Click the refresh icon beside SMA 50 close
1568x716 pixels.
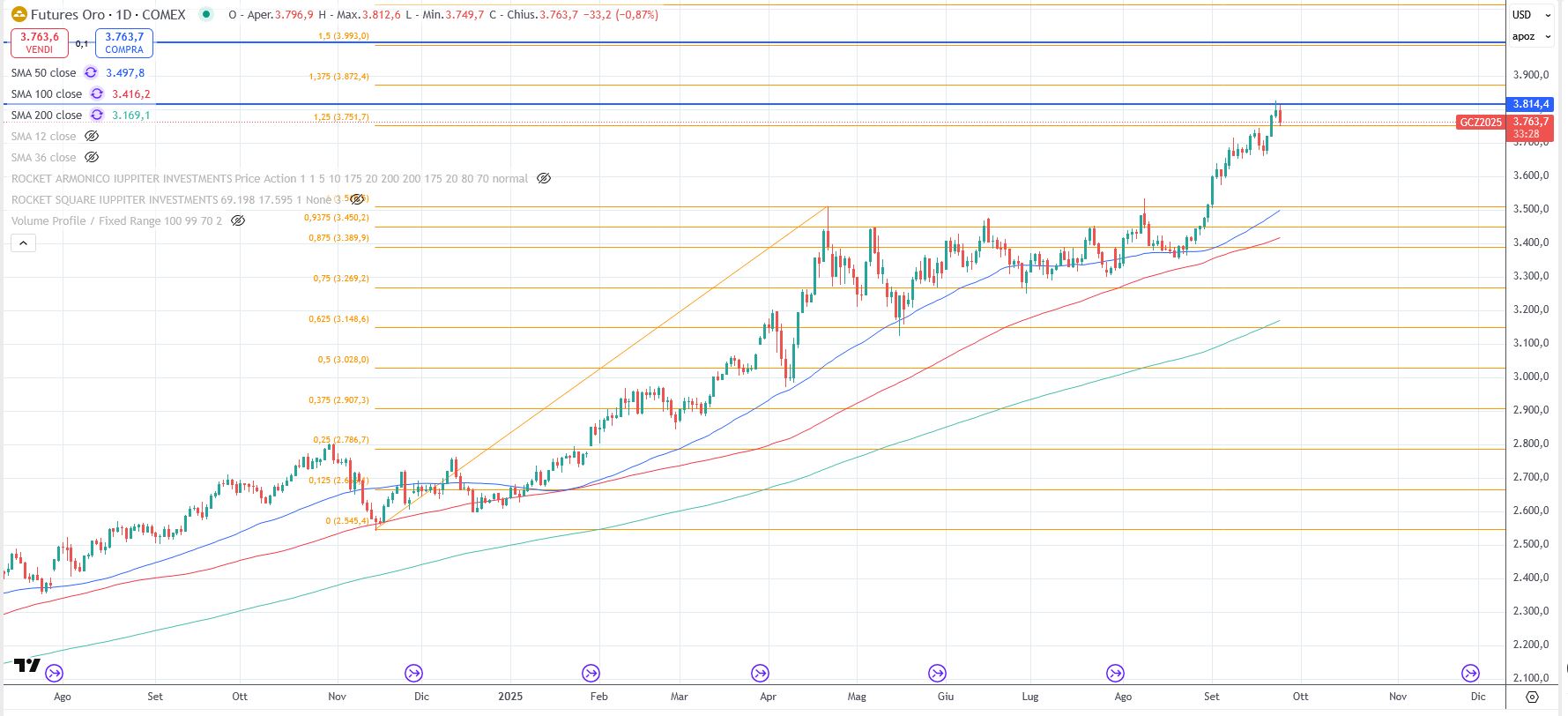point(91,73)
